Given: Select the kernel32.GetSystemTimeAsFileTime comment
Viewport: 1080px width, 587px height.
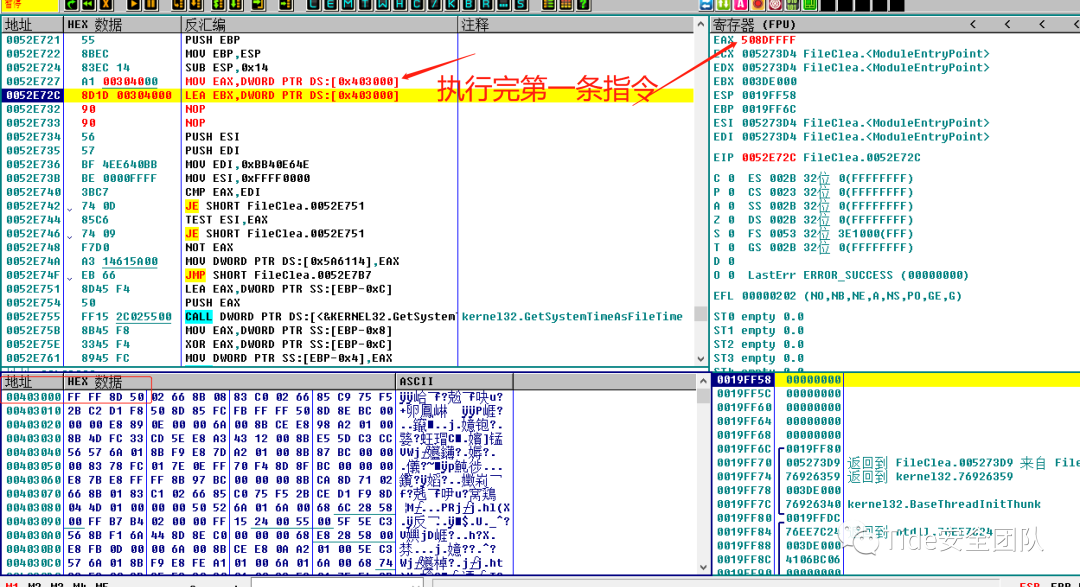Looking at the screenshot, I should point(572,316).
